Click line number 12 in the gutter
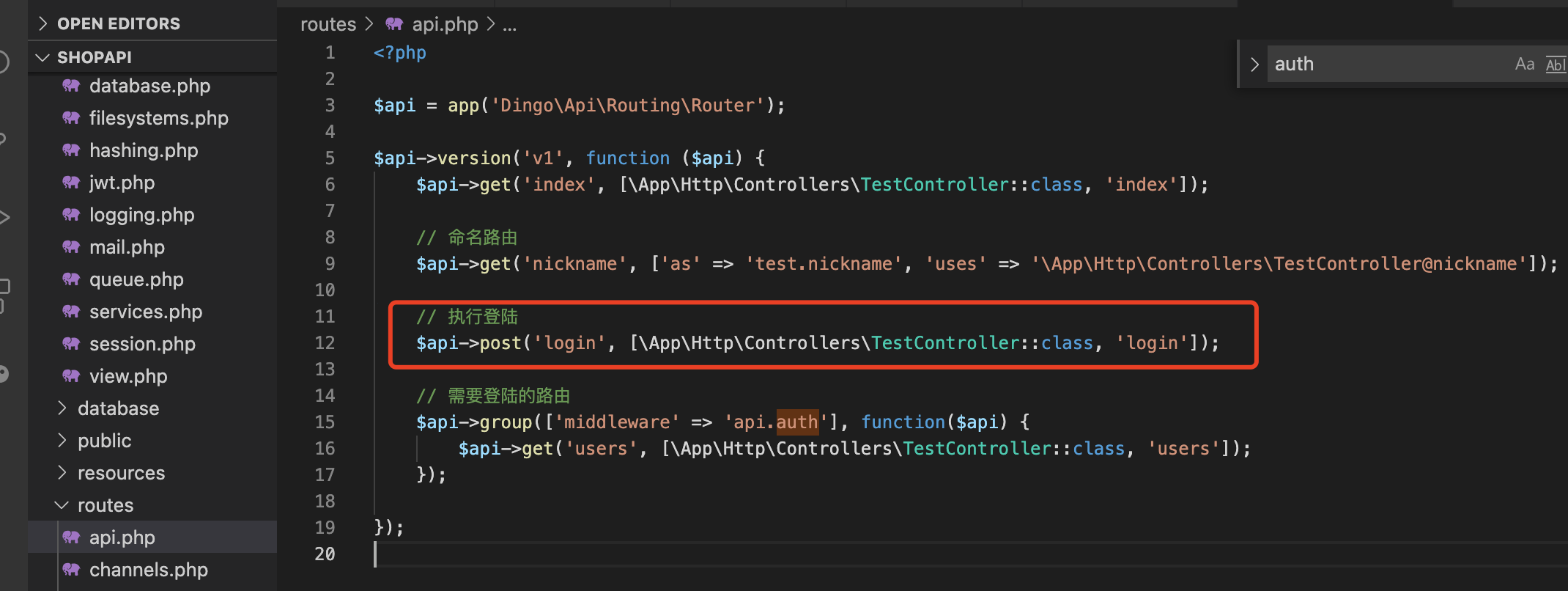Image resolution: width=1568 pixels, height=591 pixels. click(x=325, y=342)
